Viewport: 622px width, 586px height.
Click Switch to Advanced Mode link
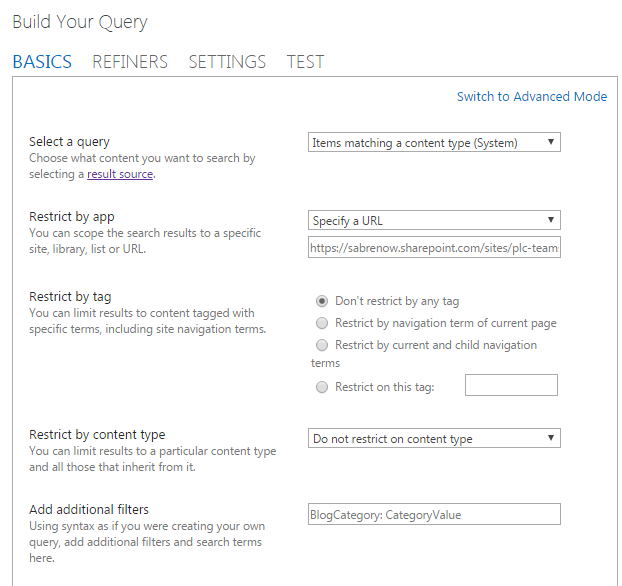532,96
